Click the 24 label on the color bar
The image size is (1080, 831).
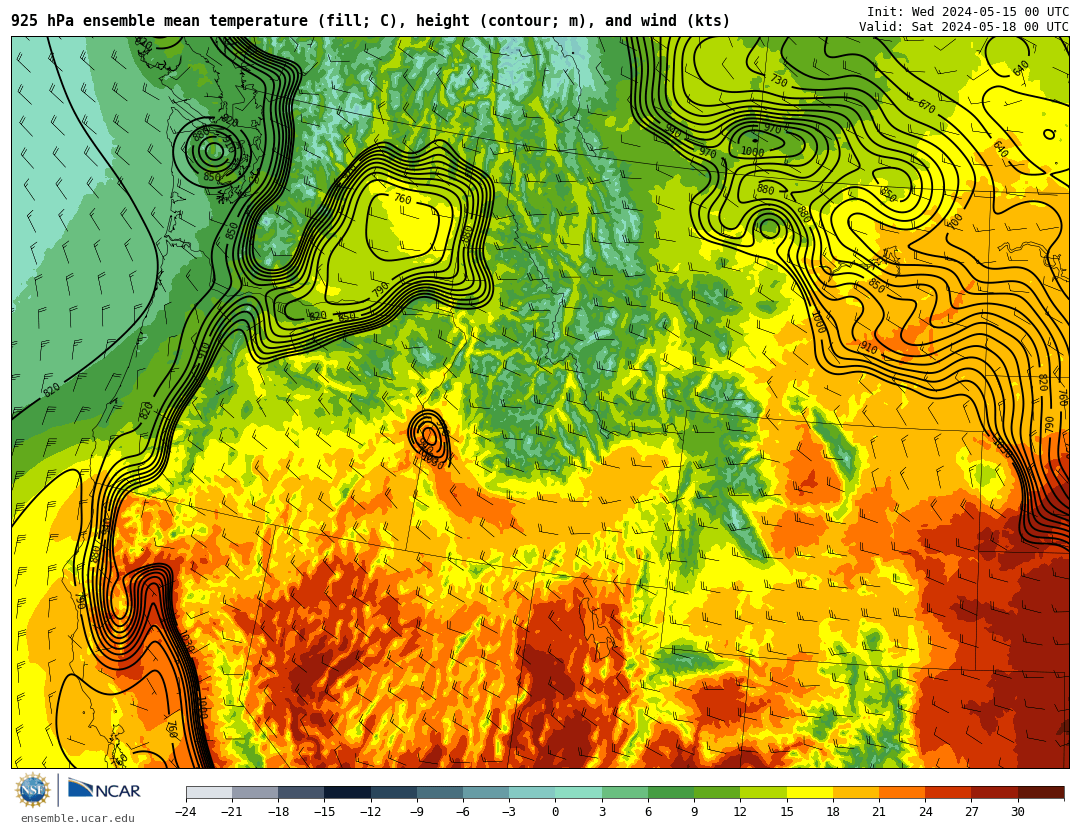click(925, 812)
